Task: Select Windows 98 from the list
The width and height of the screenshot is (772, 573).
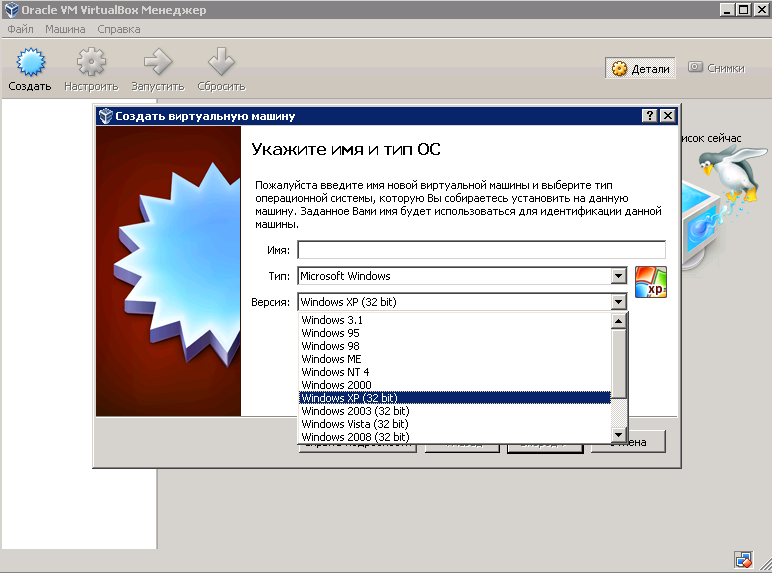Action: 455,346
